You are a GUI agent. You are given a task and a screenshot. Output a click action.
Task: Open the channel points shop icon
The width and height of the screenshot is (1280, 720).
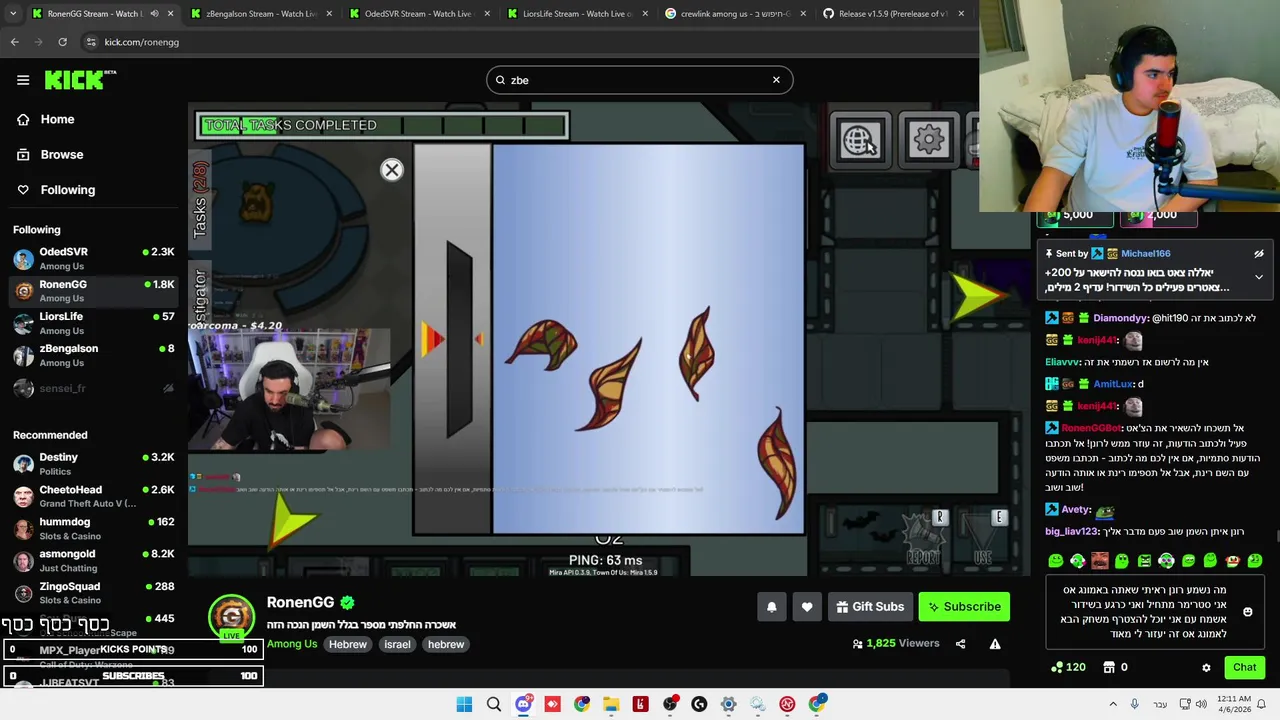pos(1108,667)
